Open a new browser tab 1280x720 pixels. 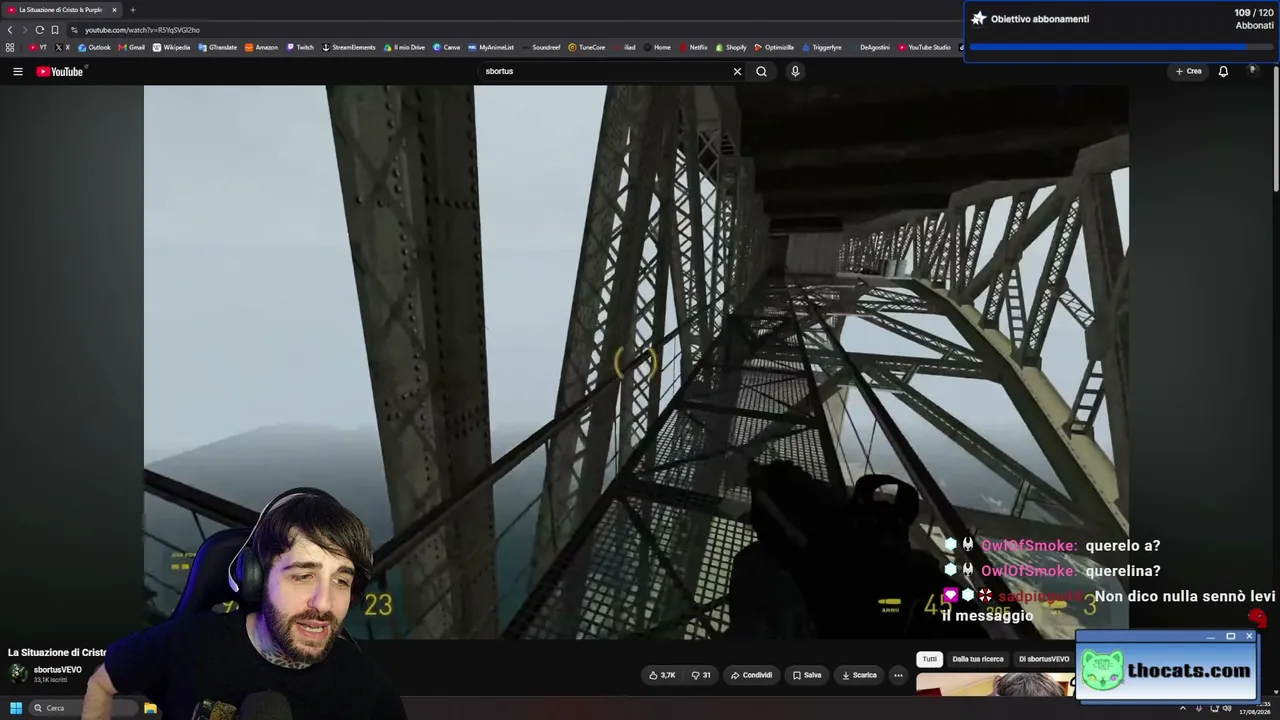coord(132,10)
